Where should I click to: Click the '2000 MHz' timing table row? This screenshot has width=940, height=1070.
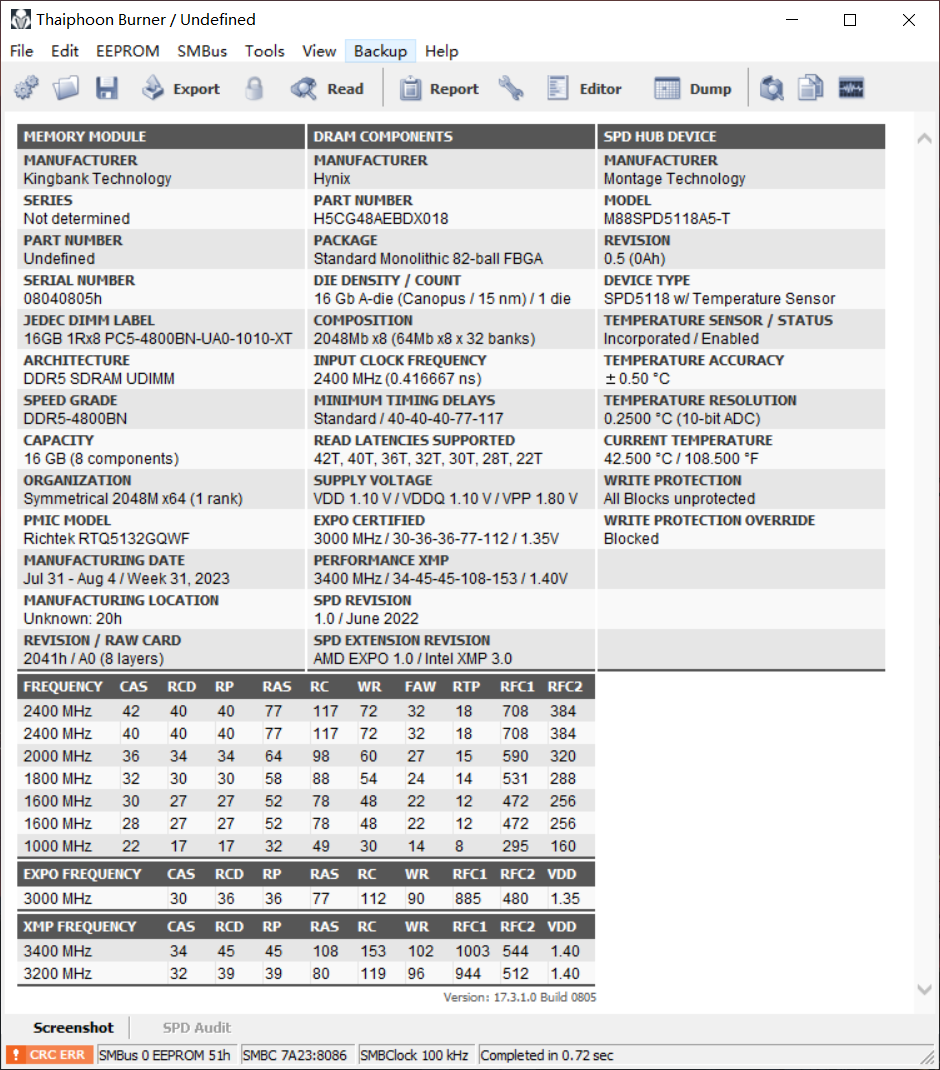[x=306, y=756]
